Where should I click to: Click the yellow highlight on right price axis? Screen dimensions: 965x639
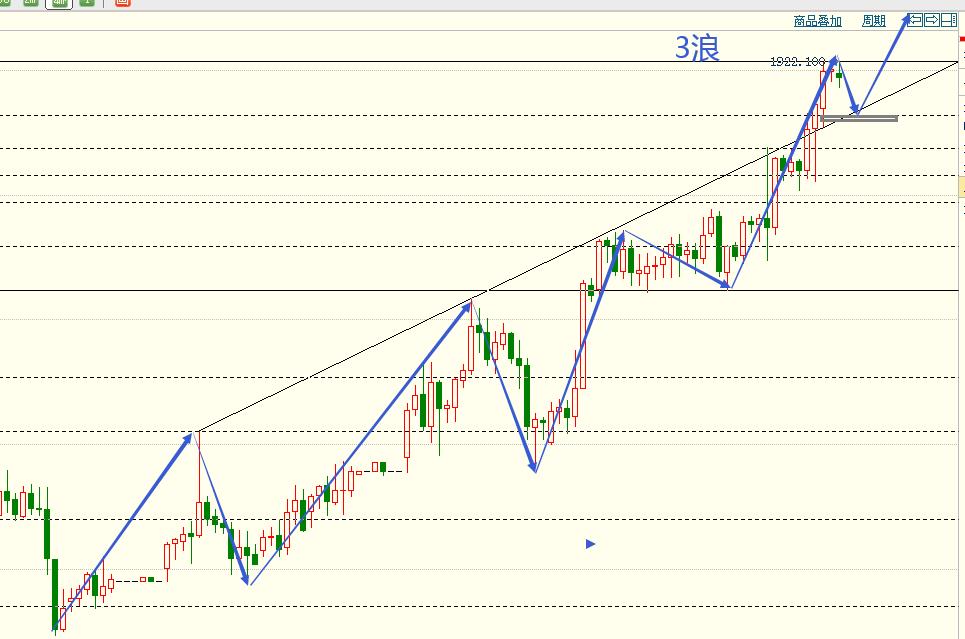pos(962,187)
